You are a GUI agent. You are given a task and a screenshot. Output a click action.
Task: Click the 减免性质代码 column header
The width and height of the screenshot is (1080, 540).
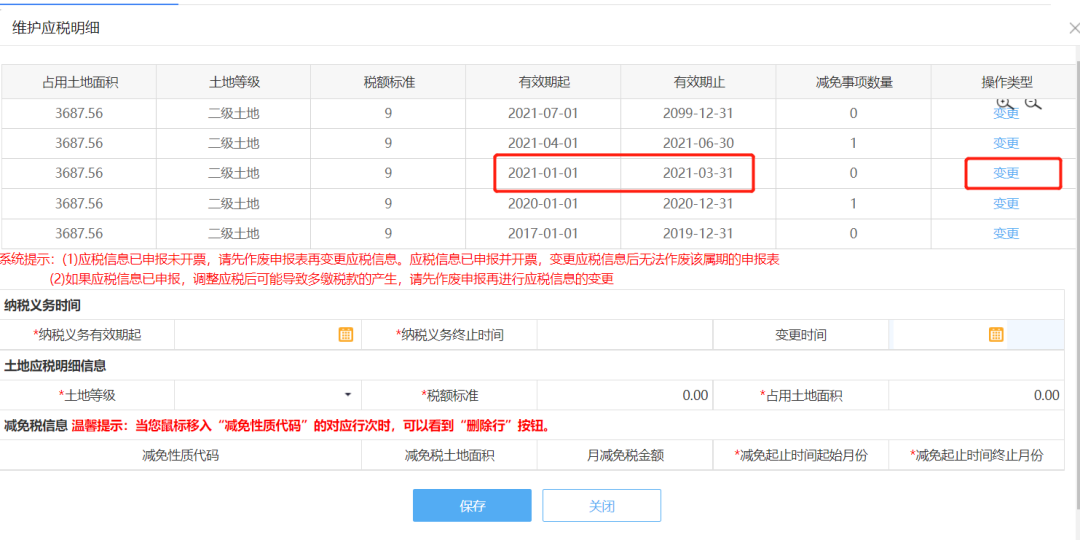tap(180, 455)
